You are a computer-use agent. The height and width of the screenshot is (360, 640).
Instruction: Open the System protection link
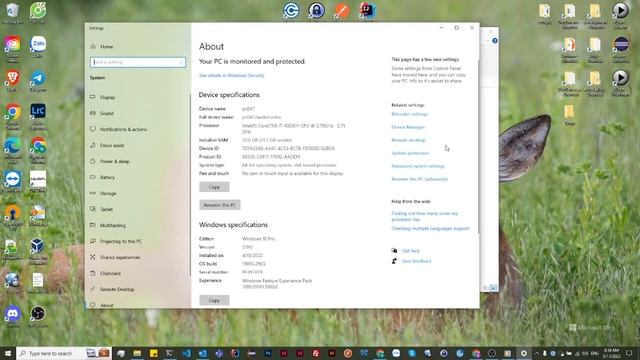[410, 153]
